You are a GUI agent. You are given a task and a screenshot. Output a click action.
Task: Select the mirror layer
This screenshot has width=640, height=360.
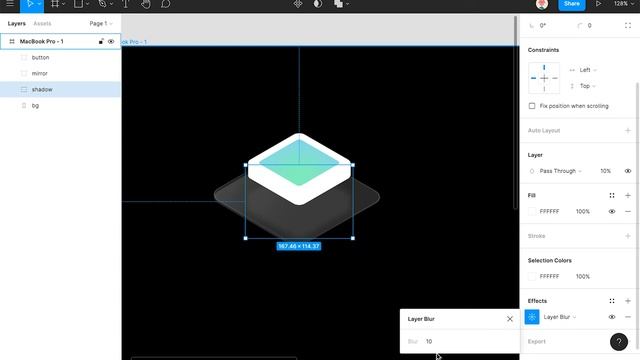coord(60,73)
